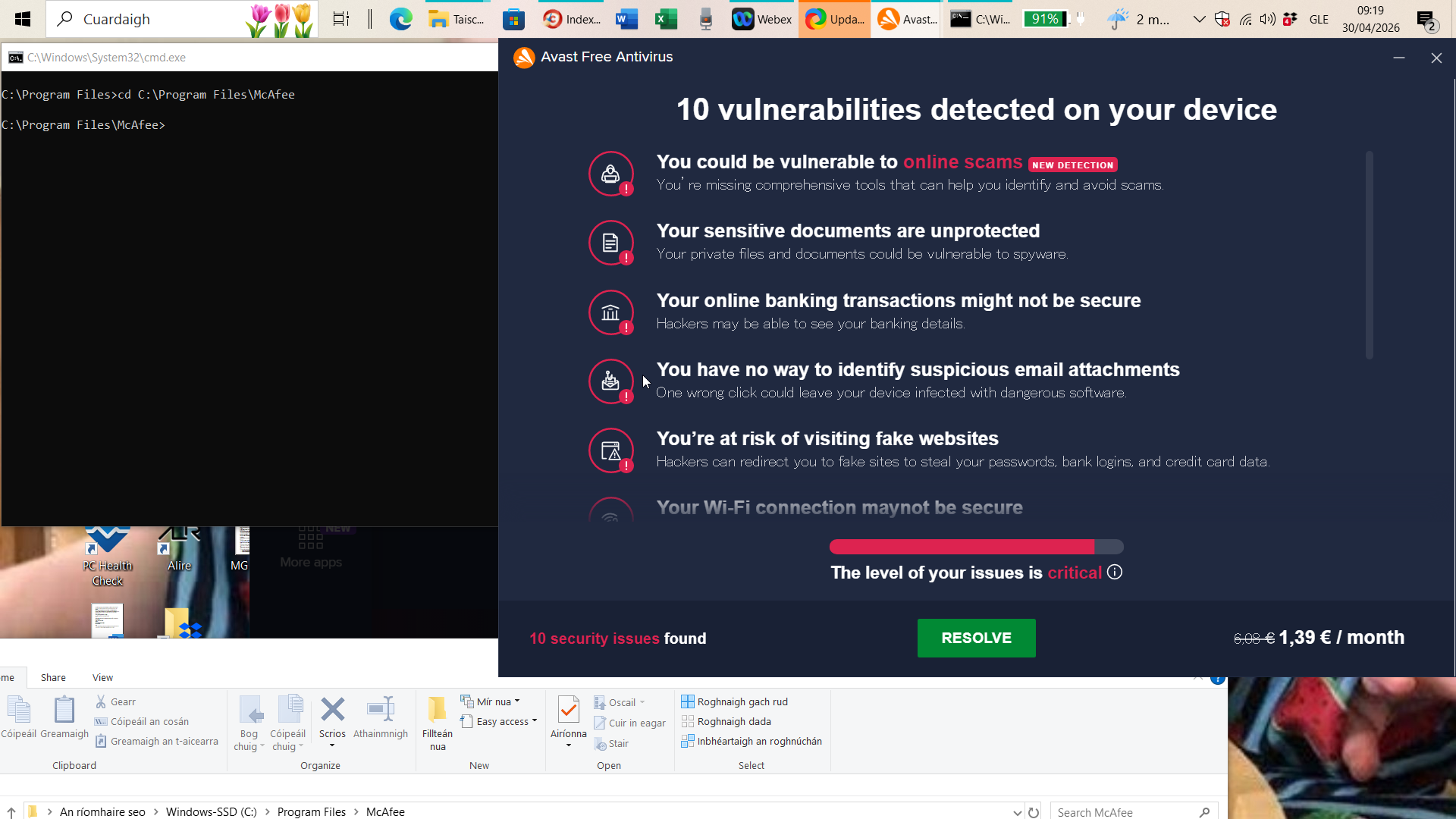
Task: Switch to the cmd taskbar item
Action: point(981,19)
